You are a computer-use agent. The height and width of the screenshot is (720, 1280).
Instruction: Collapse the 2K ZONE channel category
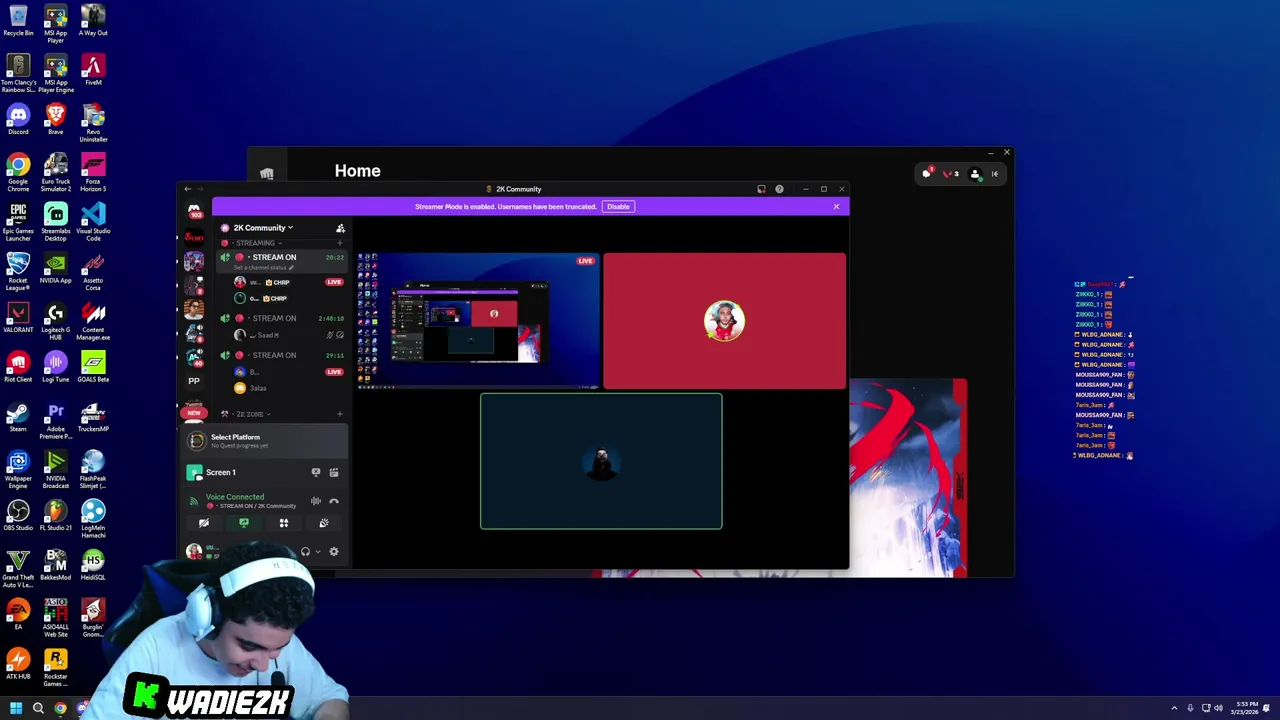click(248, 414)
